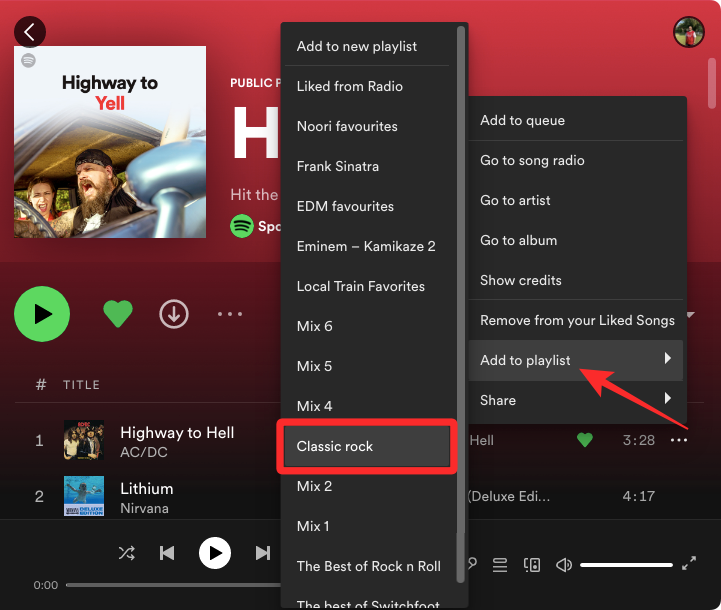Add song to Local Train Favorites
The image size is (721, 610).
[366, 286]
